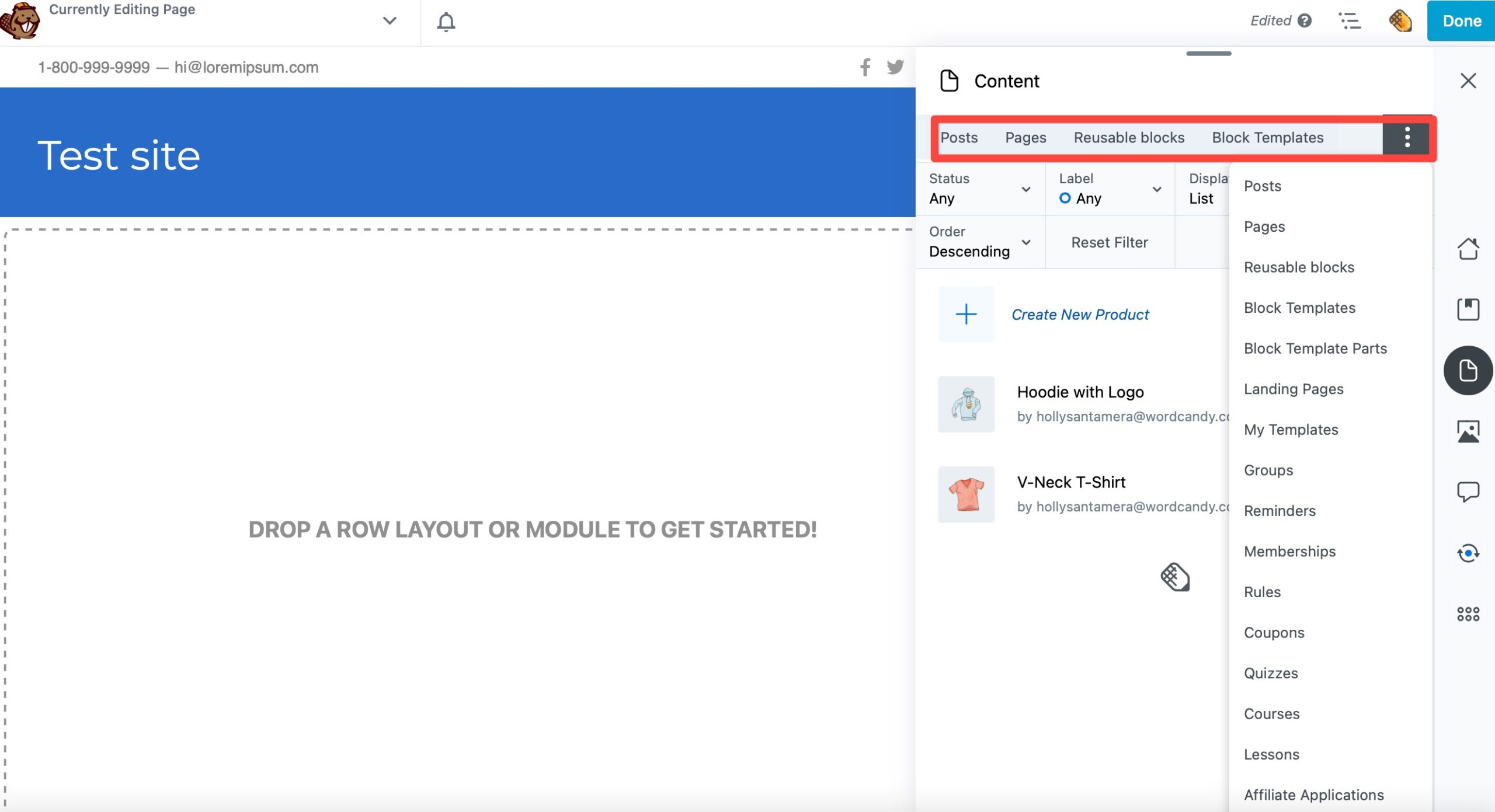The width and height of the screenshot is (1495, 812).
Task: Click the Content panel document icon
Action: [950, 81]
